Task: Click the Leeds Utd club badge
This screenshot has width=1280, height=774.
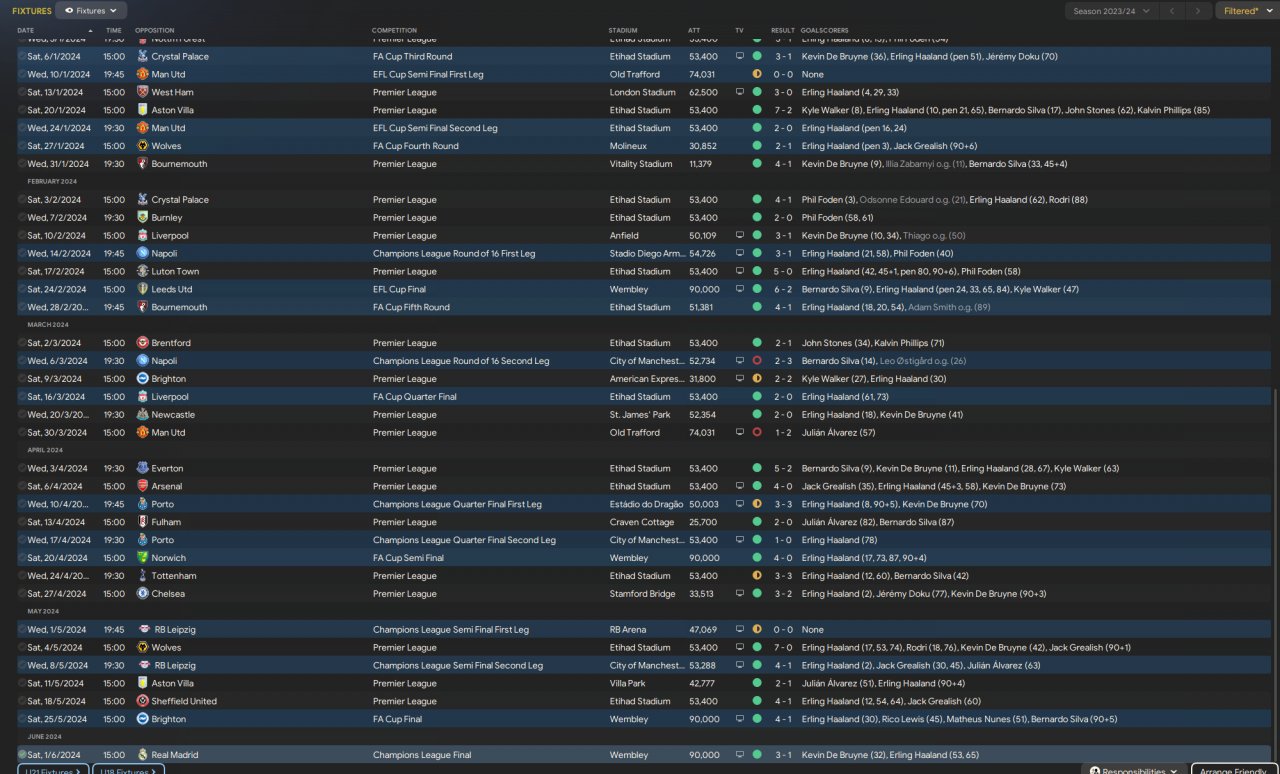Action: tap(142, 290)
